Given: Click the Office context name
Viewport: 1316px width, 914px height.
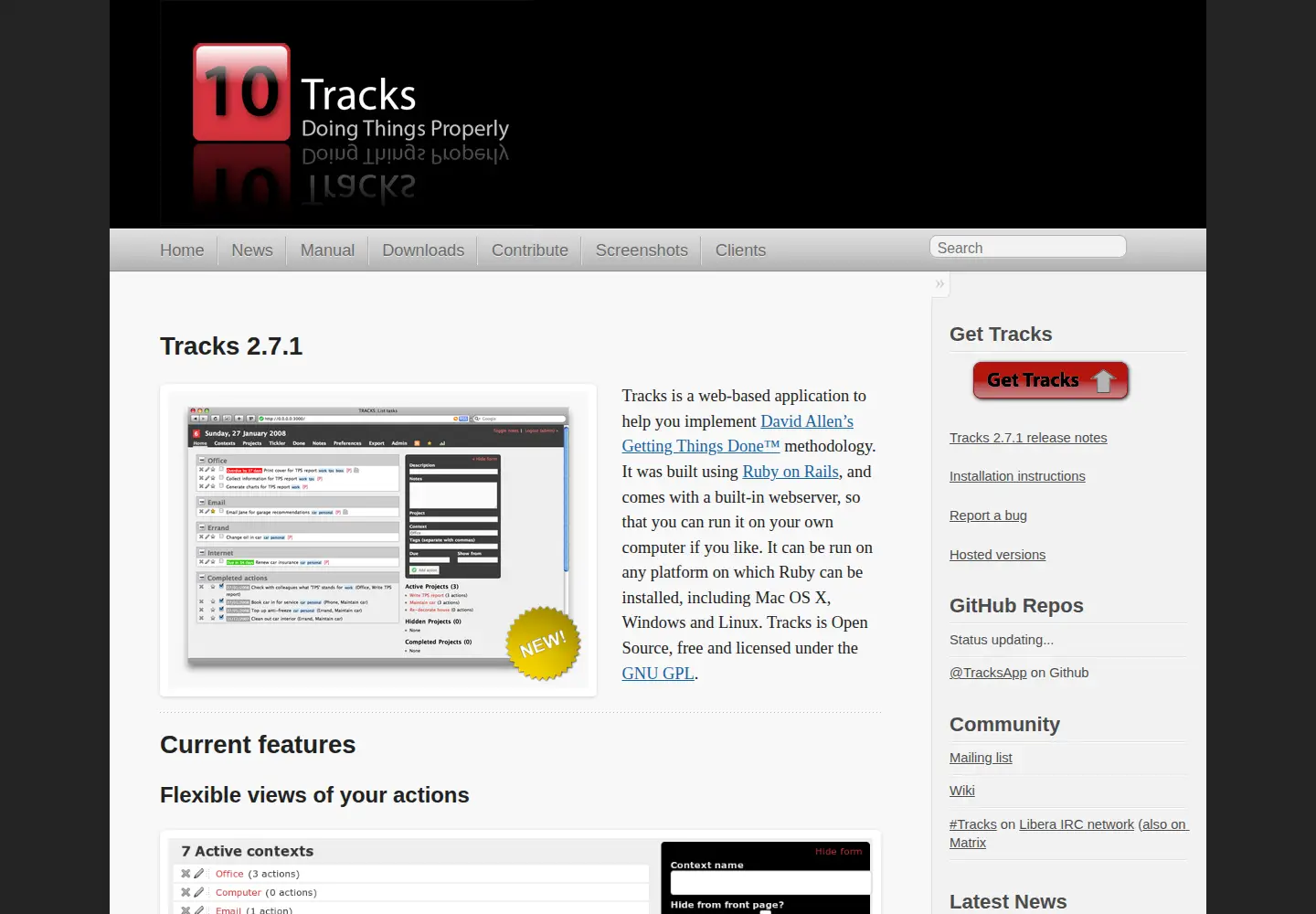Looking at the screenshot, I should 229,874.
